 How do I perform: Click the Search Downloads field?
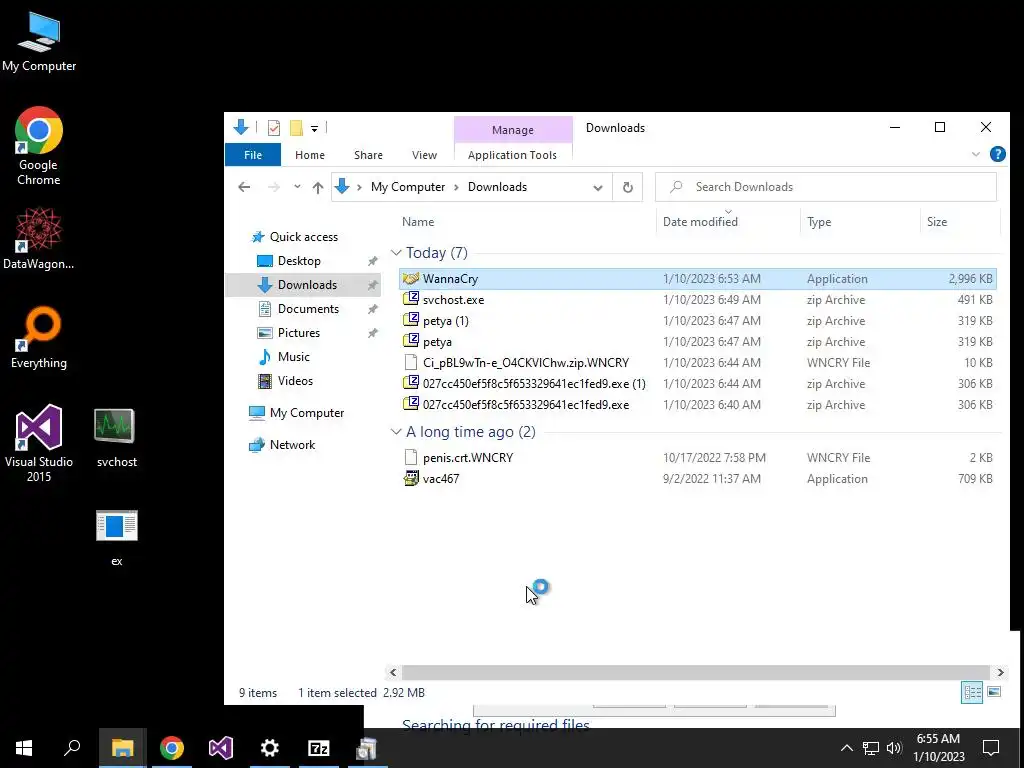click(x=826, y=187)
